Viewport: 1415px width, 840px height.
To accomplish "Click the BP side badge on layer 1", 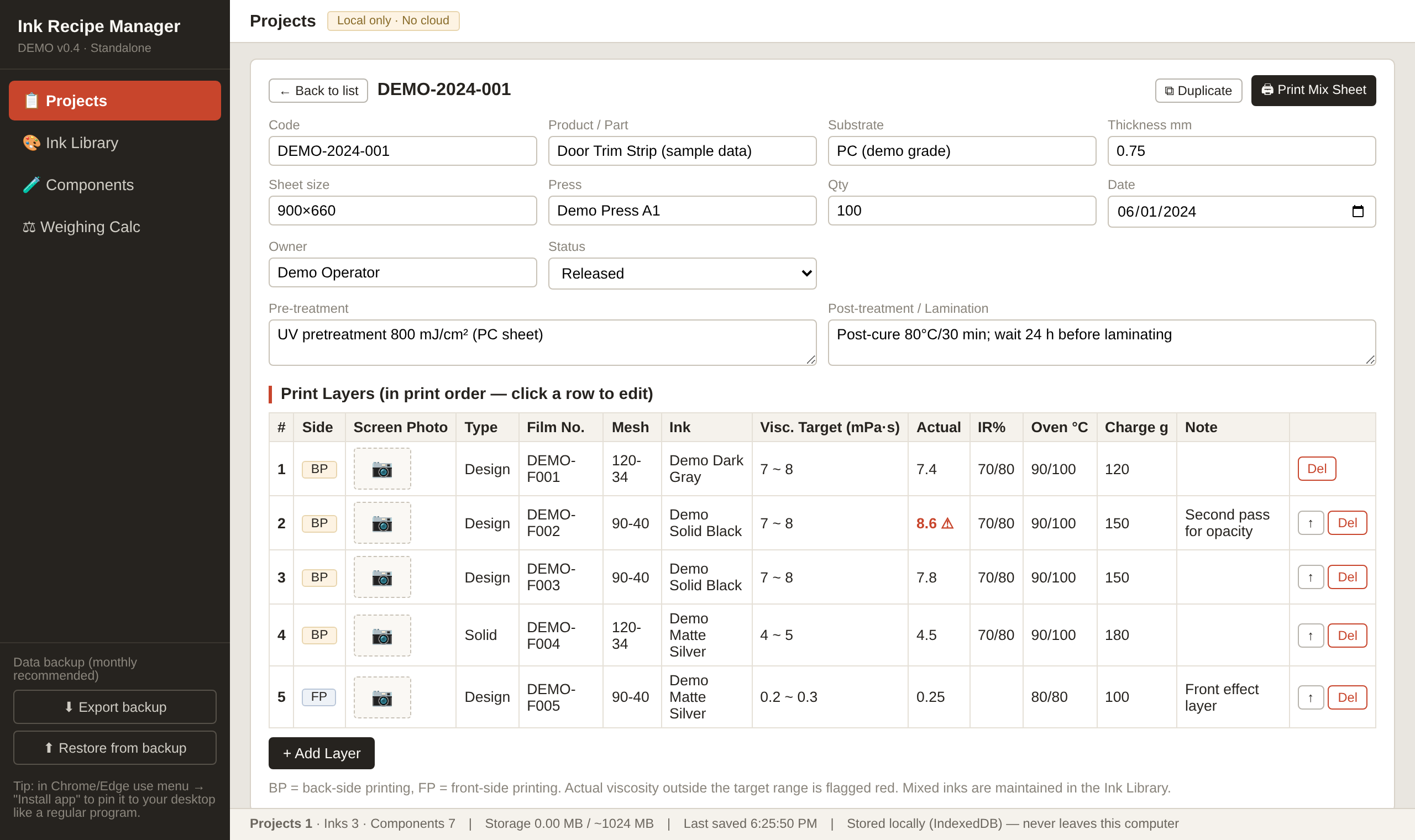I will [x=319, y=469].
